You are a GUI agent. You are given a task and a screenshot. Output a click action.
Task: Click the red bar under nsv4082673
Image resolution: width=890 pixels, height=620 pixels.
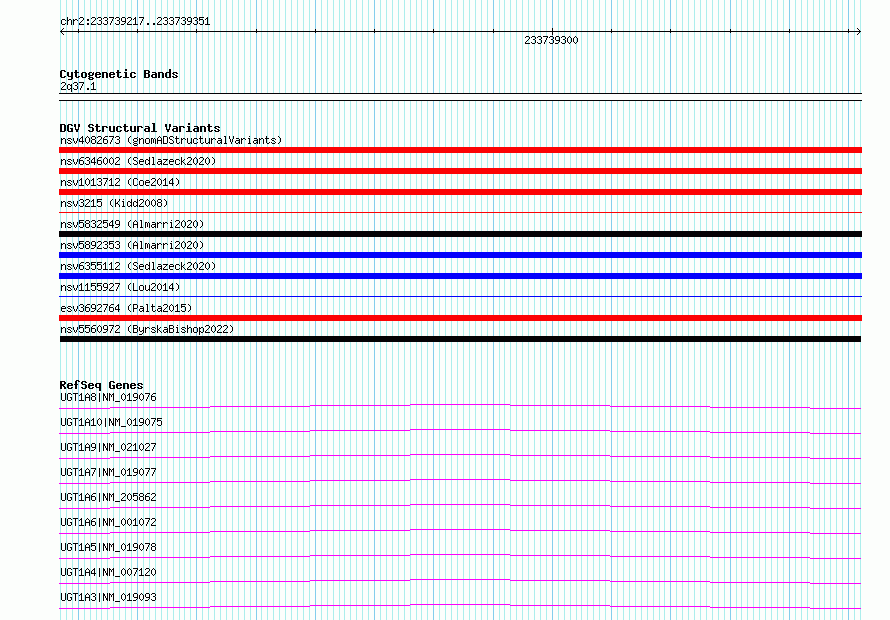click(x=460, y=150)
